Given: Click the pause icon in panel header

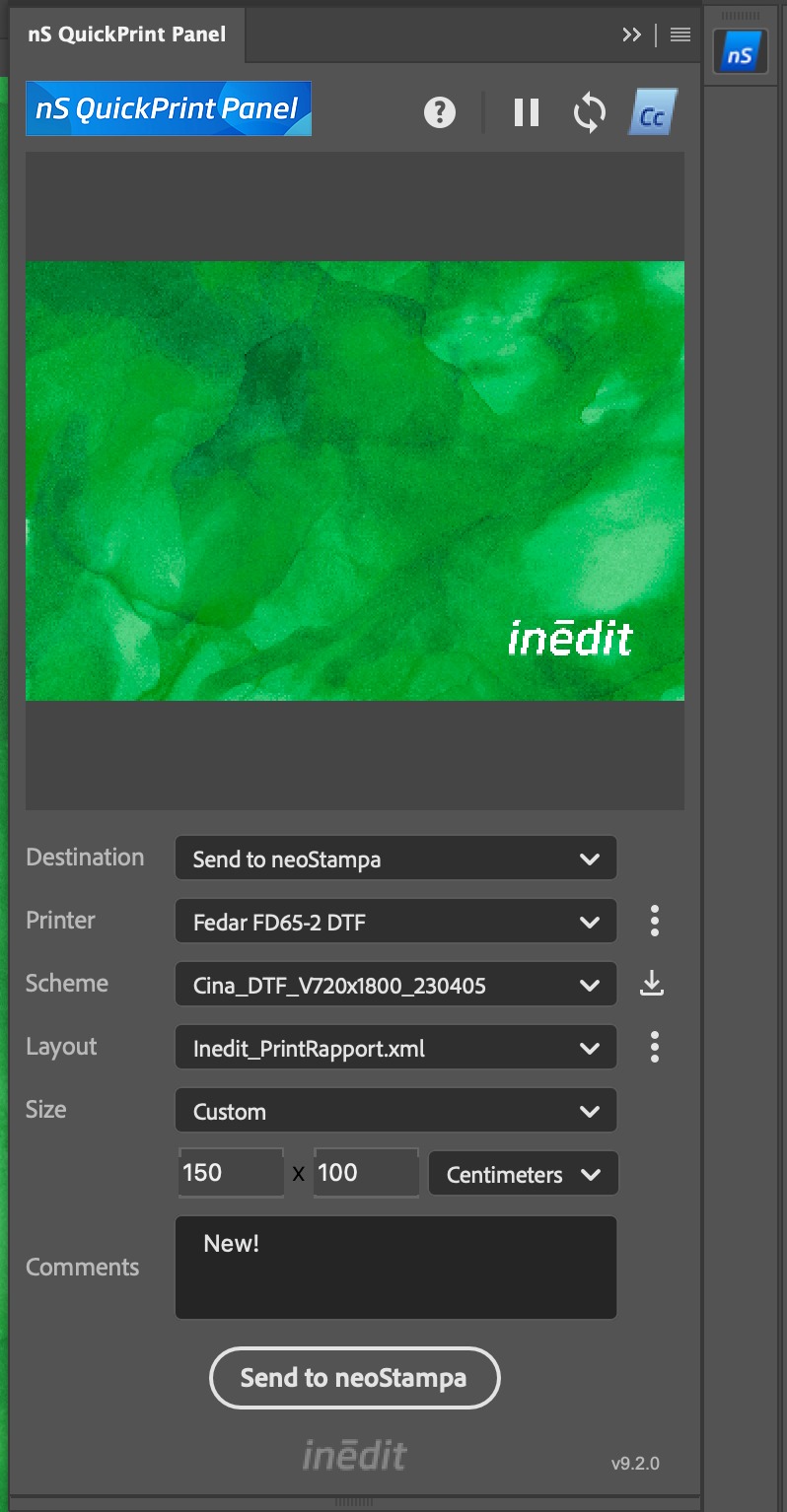Looking at the screenshot, I should [x=527, y=112].
